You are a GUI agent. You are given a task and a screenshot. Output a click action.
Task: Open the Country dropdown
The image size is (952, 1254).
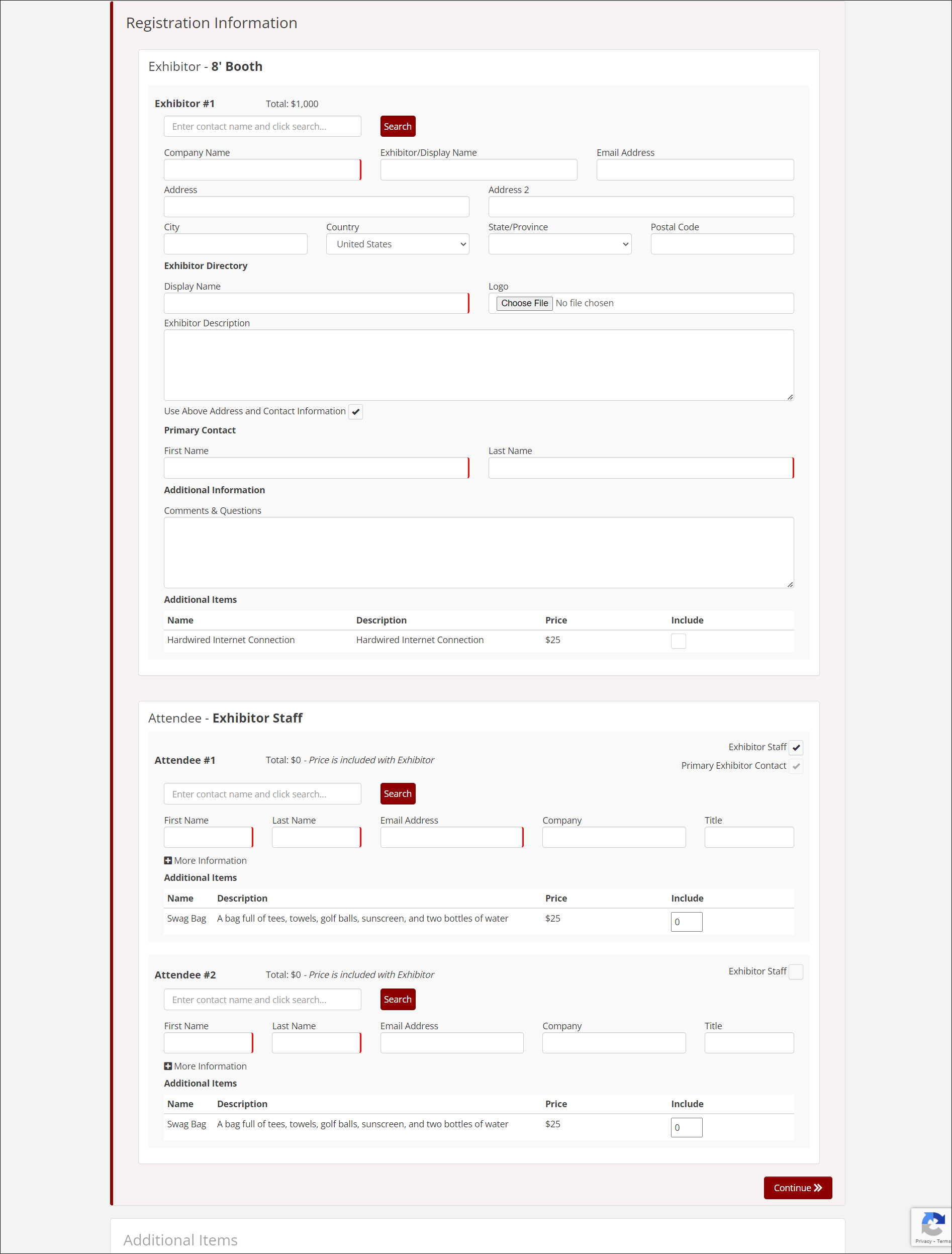click(397, 244)
